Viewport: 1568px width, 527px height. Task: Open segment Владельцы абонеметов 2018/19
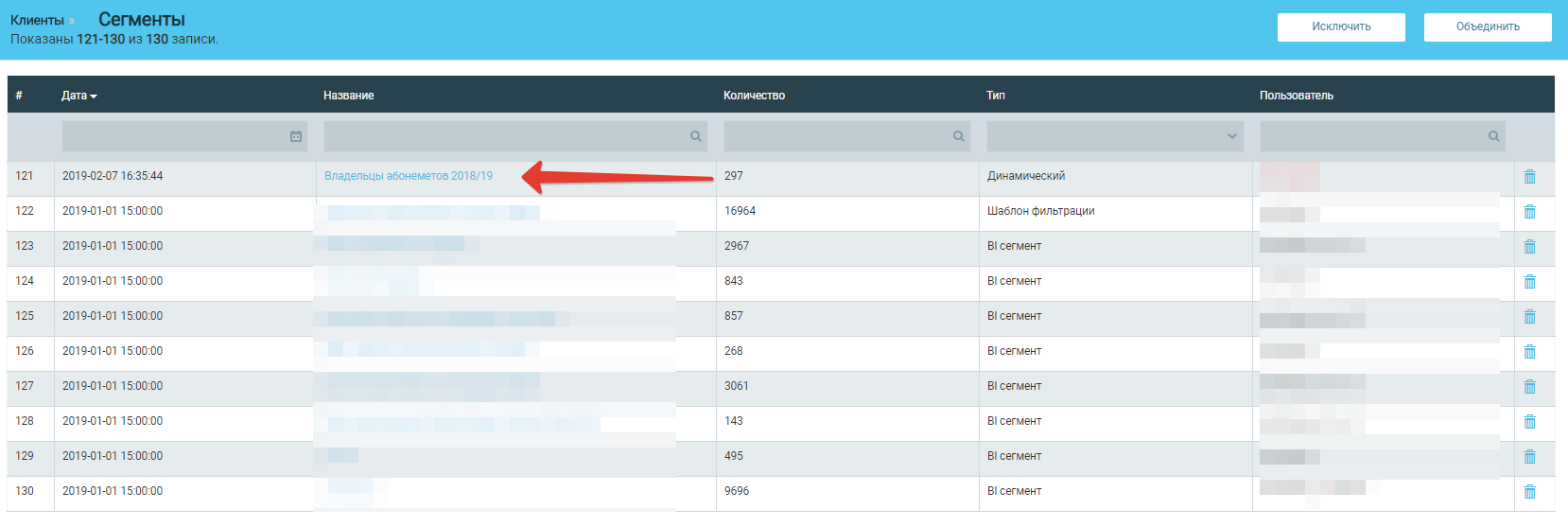[408, 176]
